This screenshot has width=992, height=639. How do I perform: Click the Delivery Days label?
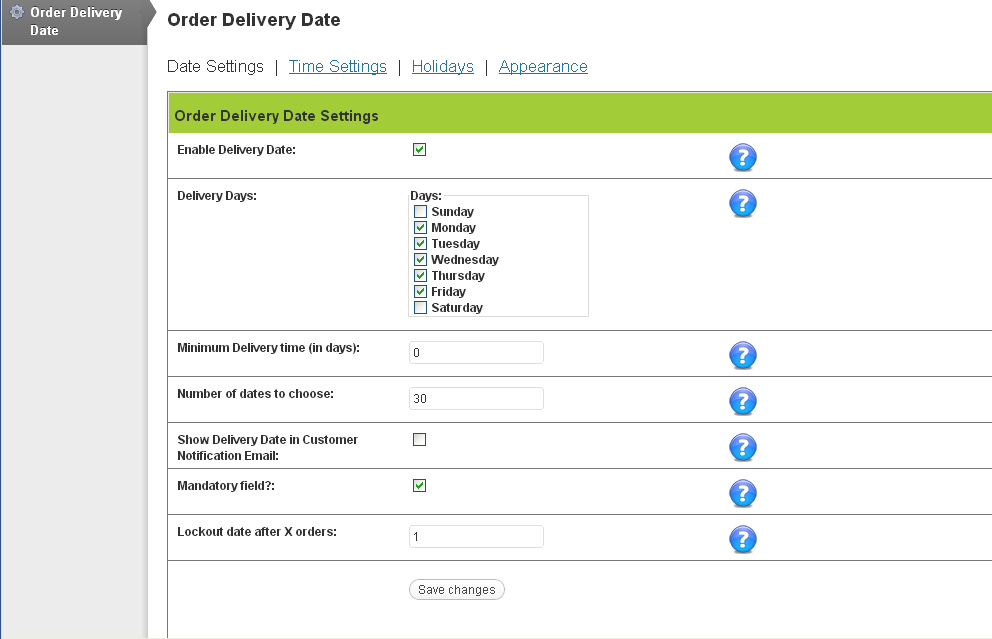[x=217, y=196]
